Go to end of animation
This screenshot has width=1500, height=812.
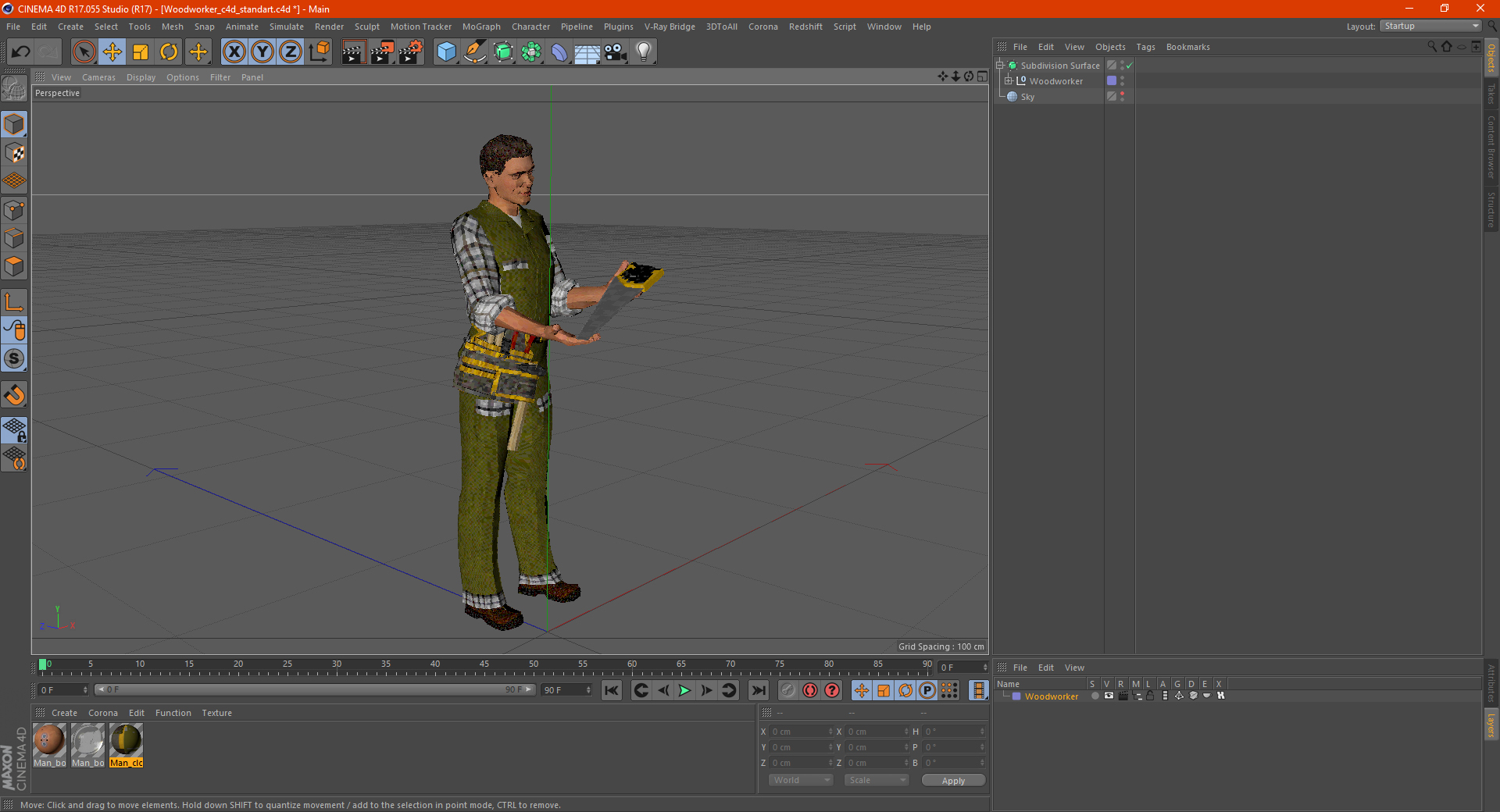(x=758, y=690)
